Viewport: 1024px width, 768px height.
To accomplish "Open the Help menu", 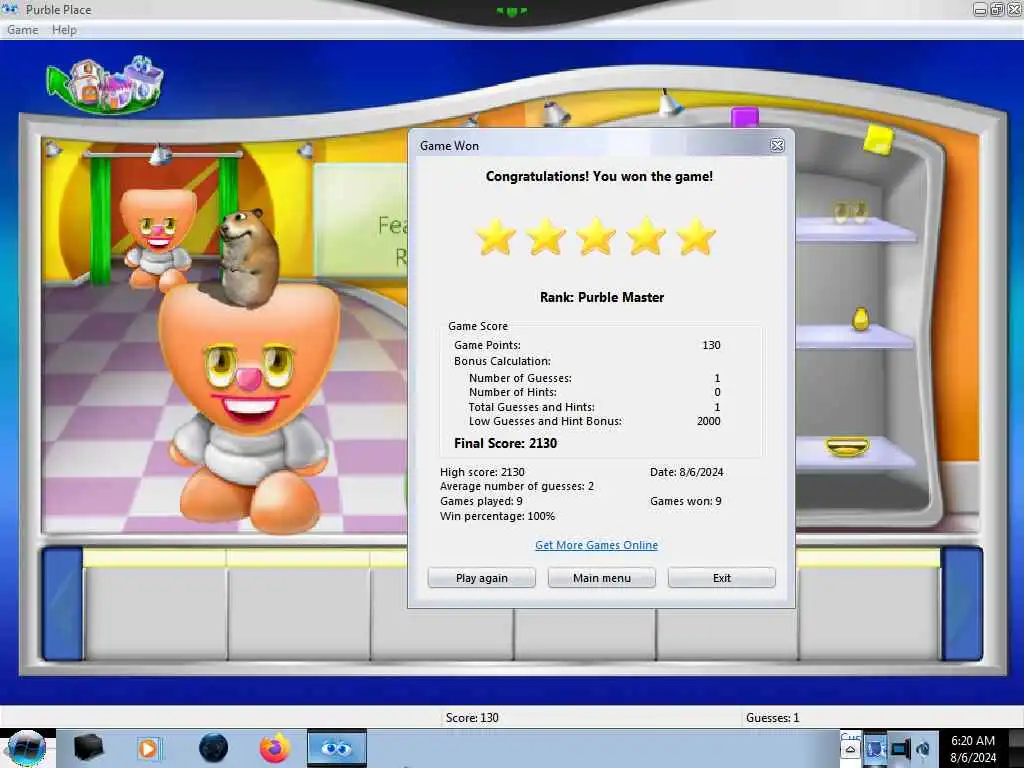I will point(64,30).
